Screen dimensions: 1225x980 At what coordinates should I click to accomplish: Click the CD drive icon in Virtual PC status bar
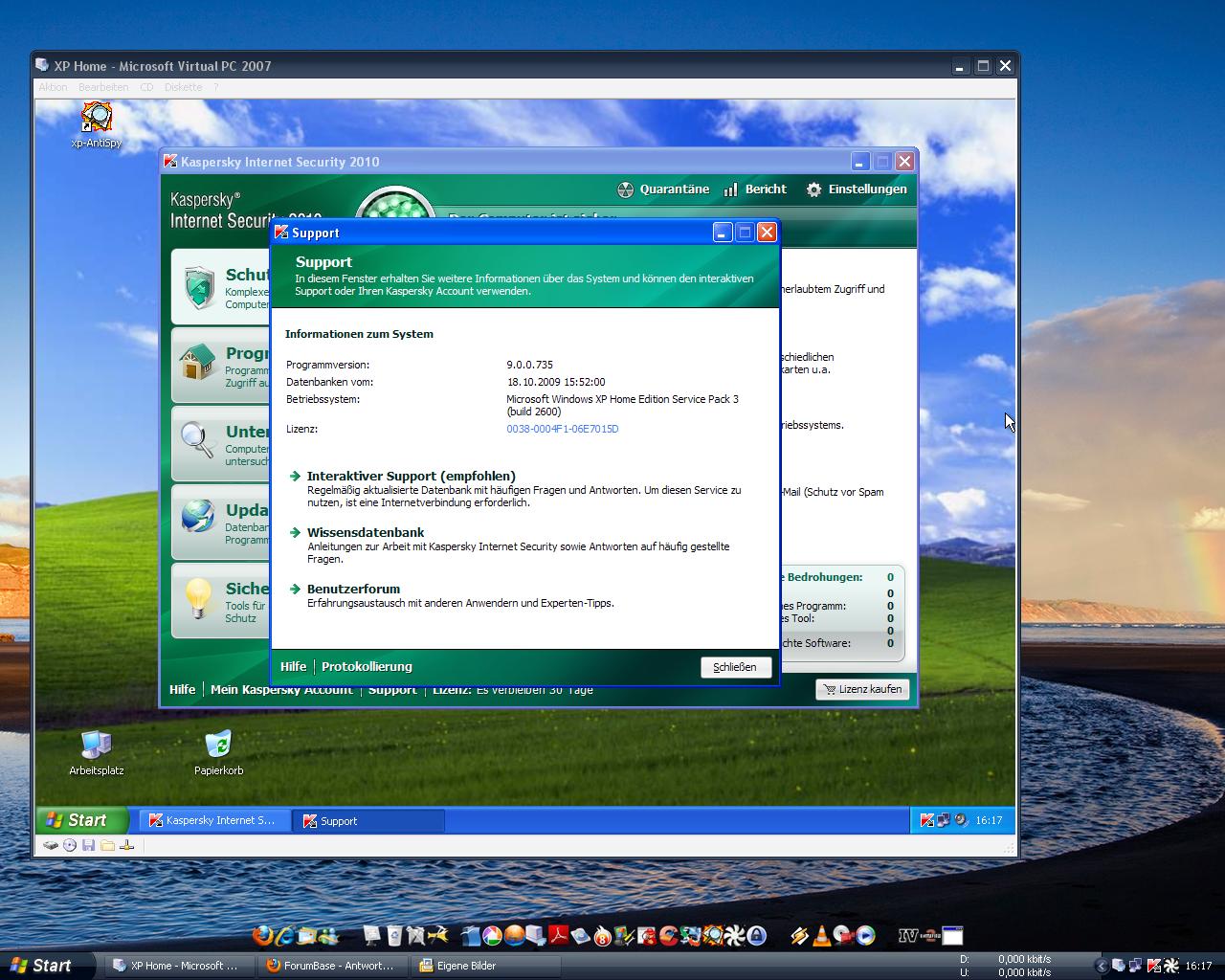tap(70, 845)
